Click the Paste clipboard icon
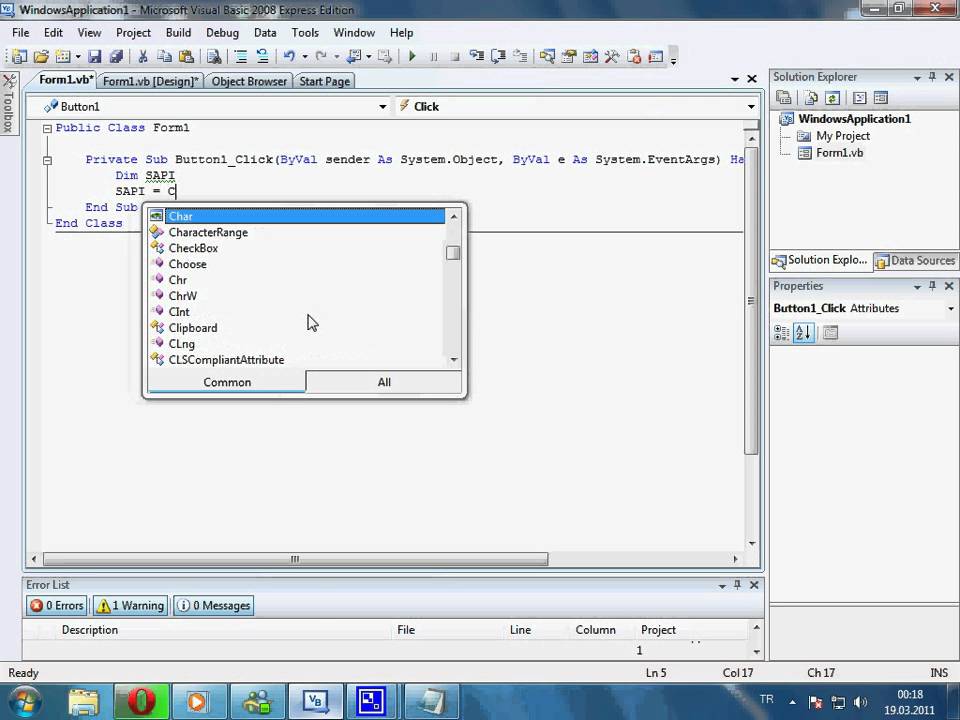Viewport: 960px width, 720px height. click(x=186, y=57)
